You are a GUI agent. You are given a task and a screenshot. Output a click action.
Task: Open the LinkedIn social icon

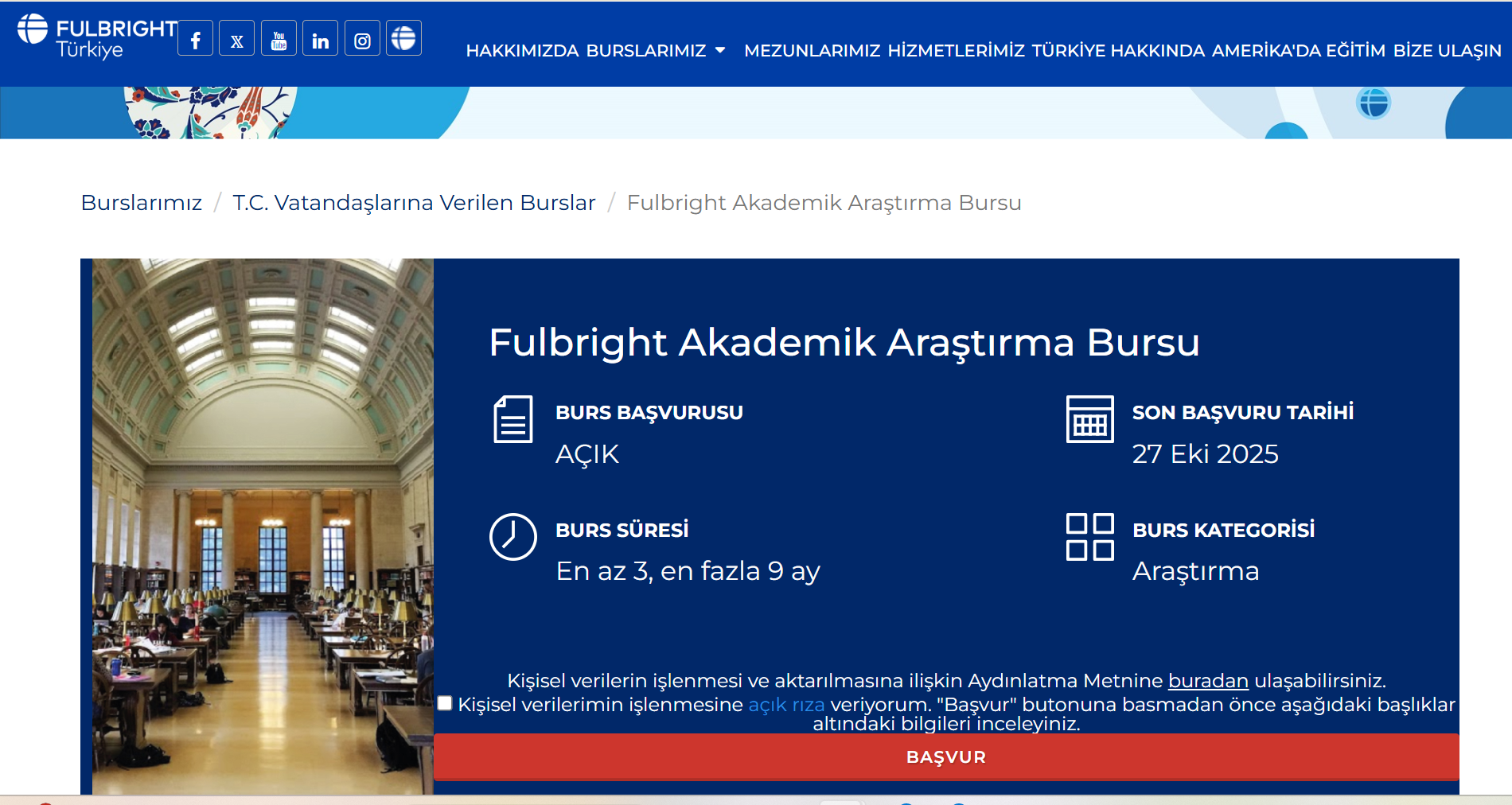321,38
